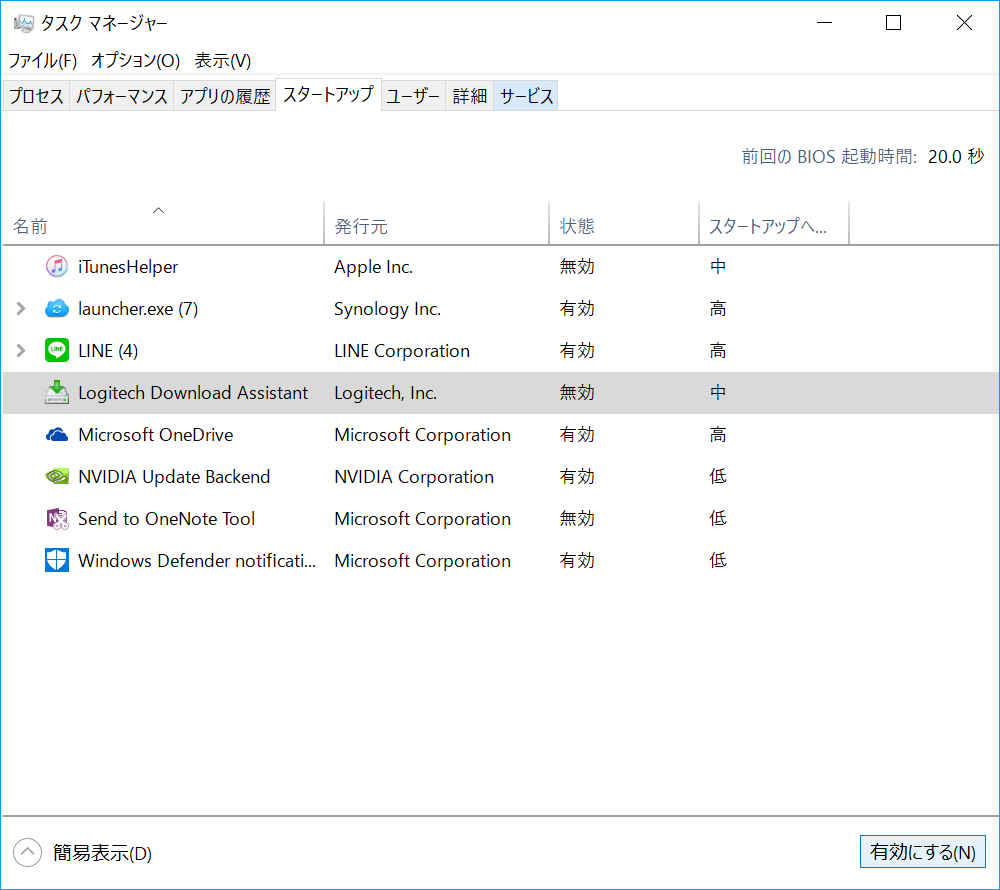
Task: Sort by the スタートアップへ... column header
Action: click(774, 223)
